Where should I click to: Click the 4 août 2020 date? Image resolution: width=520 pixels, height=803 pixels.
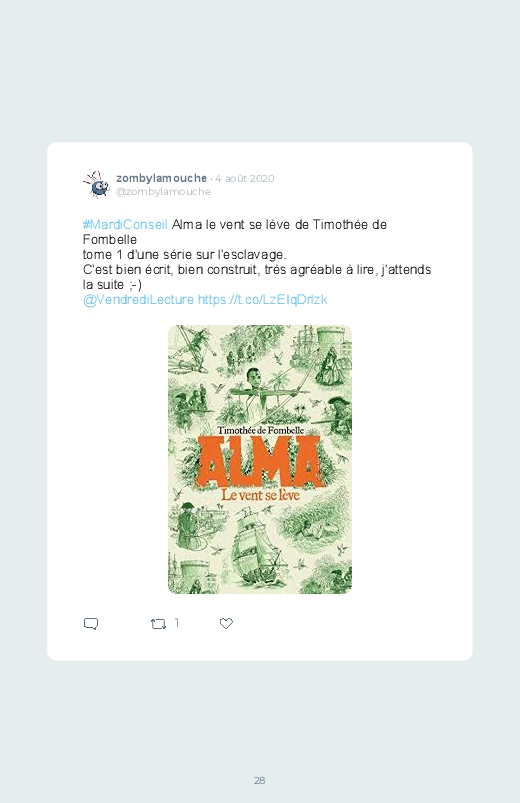[245, 178]
